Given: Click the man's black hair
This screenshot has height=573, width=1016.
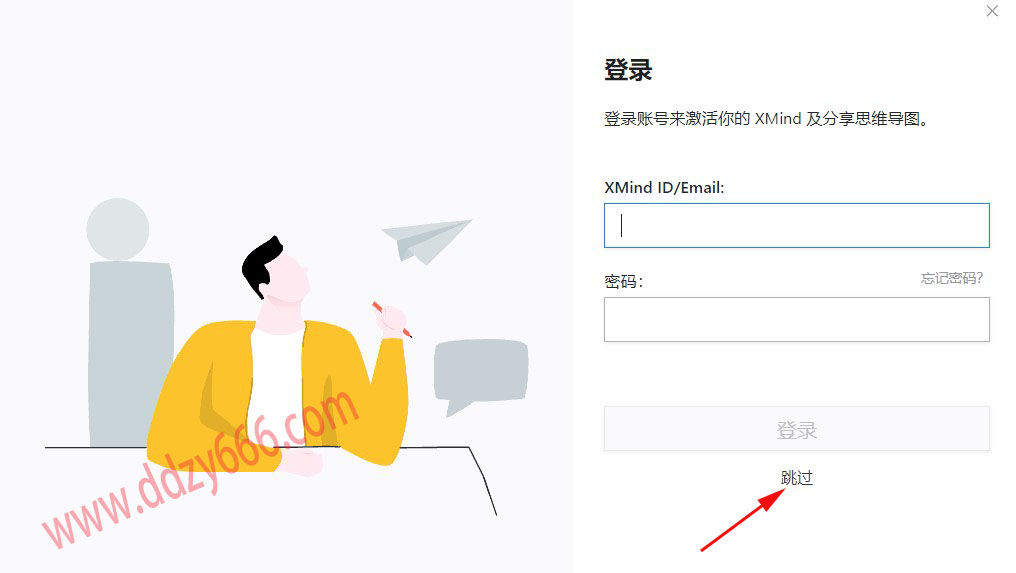Looking at the screenshot, I should point(261,266).
